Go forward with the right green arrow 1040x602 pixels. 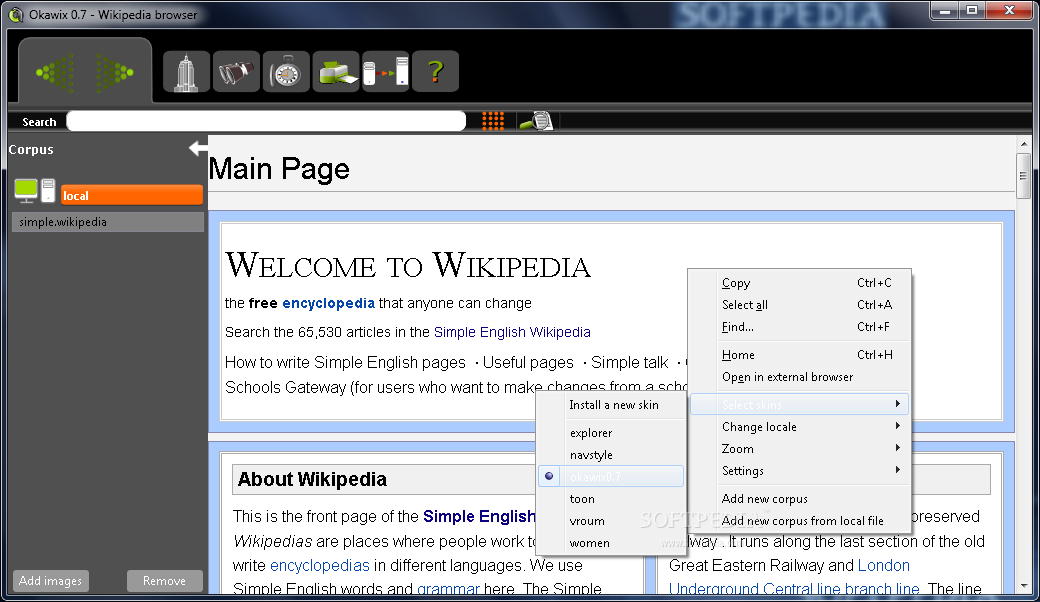tap(114, 73)
